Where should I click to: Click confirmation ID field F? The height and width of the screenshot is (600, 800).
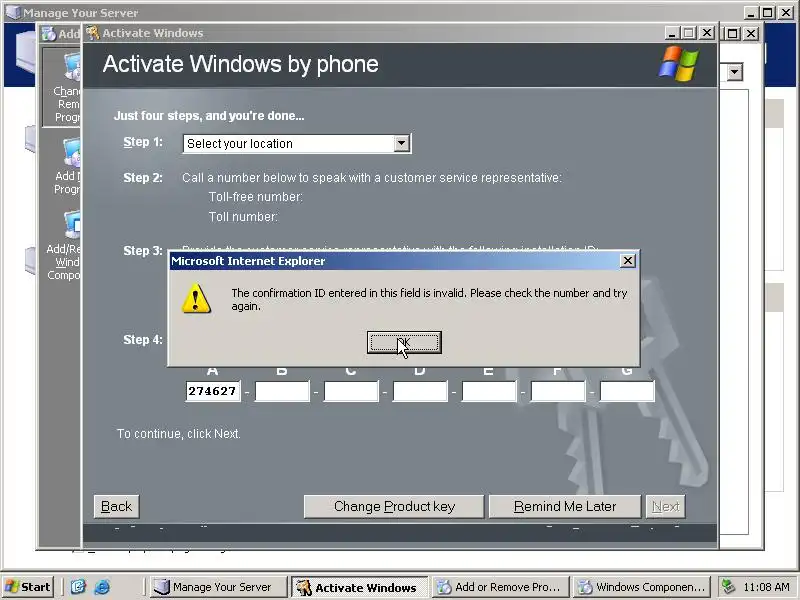pos(558,391)
